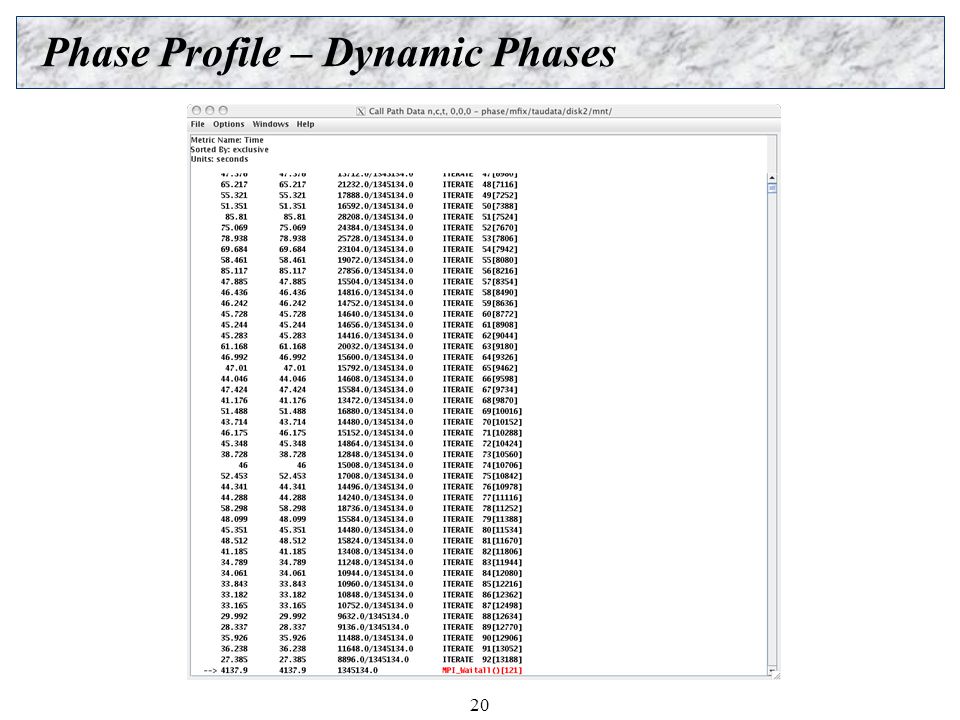The width and height of the screenshot is (960, 720).
Task: Select row ITERATE 62[9044]
Action: [369, 336]
